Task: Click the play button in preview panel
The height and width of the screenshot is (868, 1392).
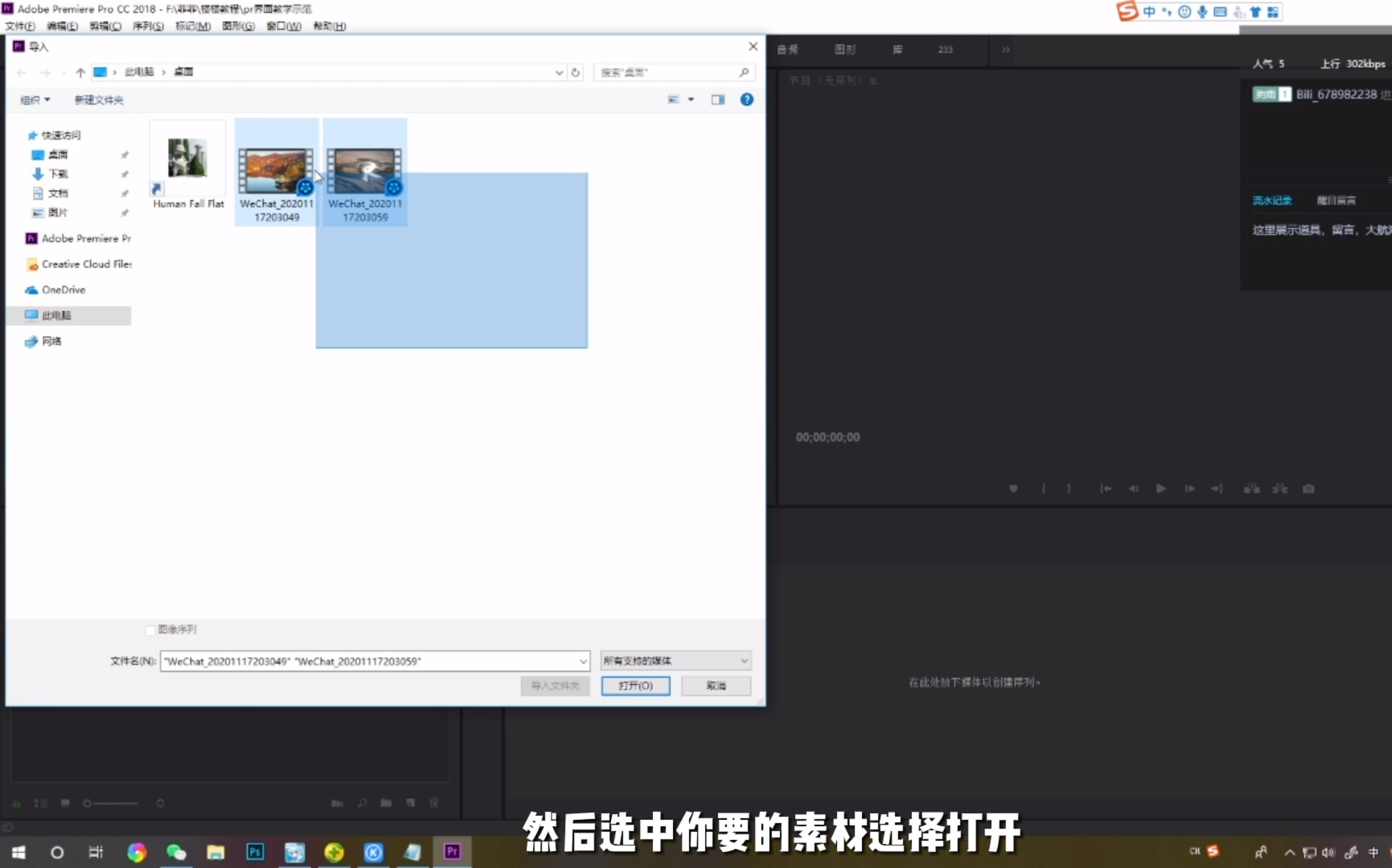Action: [x=1160, y=489]
